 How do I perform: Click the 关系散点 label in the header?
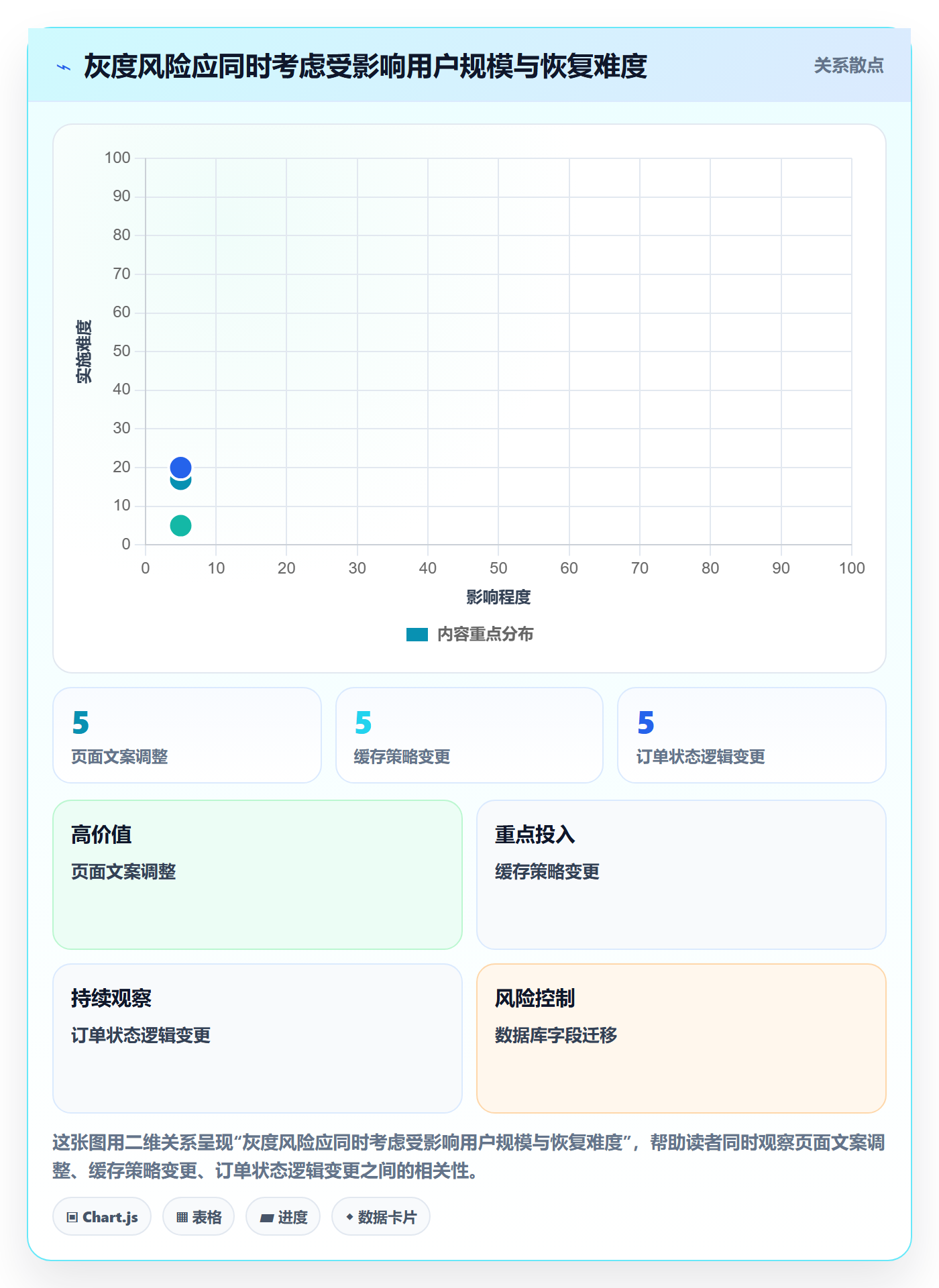click(848, 66)
